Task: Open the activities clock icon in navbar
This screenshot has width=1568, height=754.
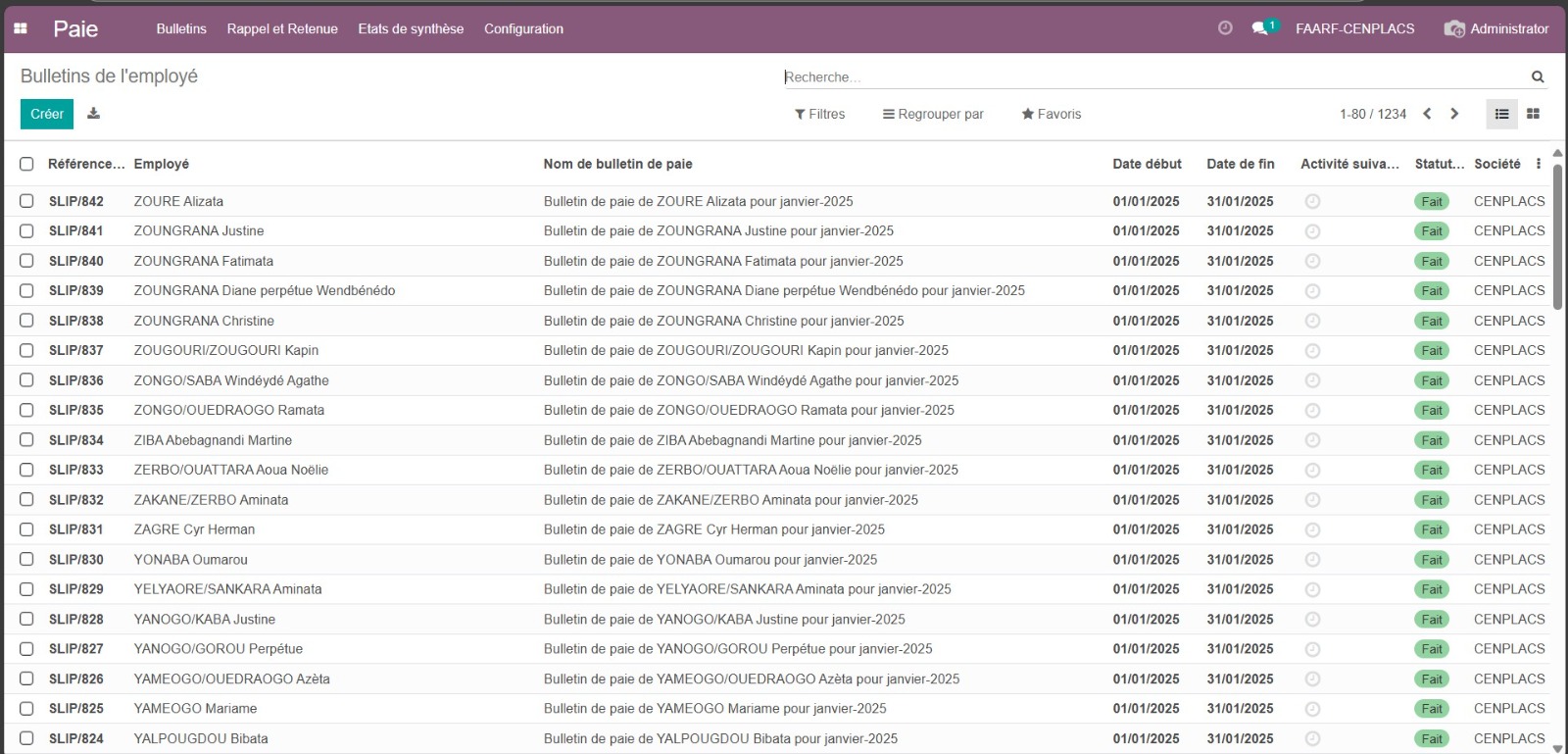Action: 1224,28
